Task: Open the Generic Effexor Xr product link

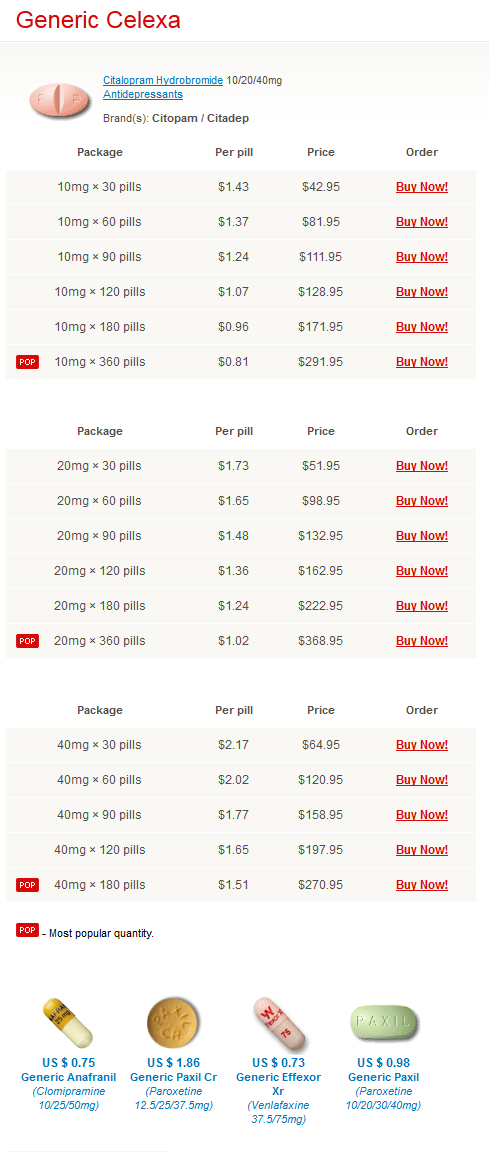Action: [x=278, y=1084]
